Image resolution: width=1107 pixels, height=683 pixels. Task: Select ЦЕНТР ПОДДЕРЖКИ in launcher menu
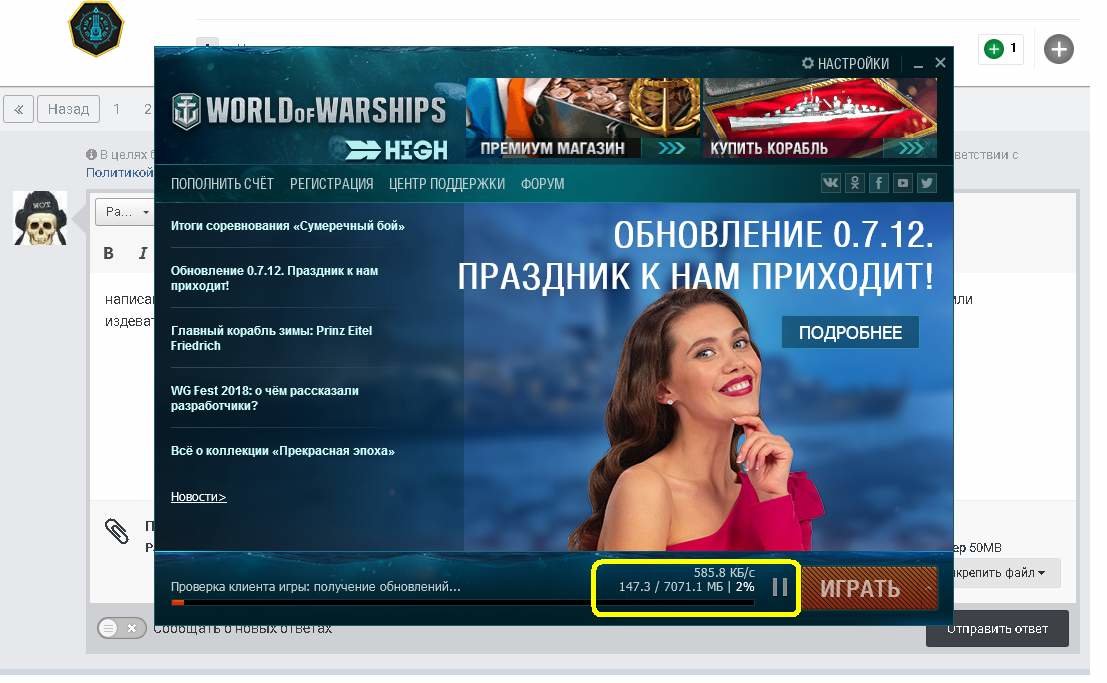coord(446,184)
